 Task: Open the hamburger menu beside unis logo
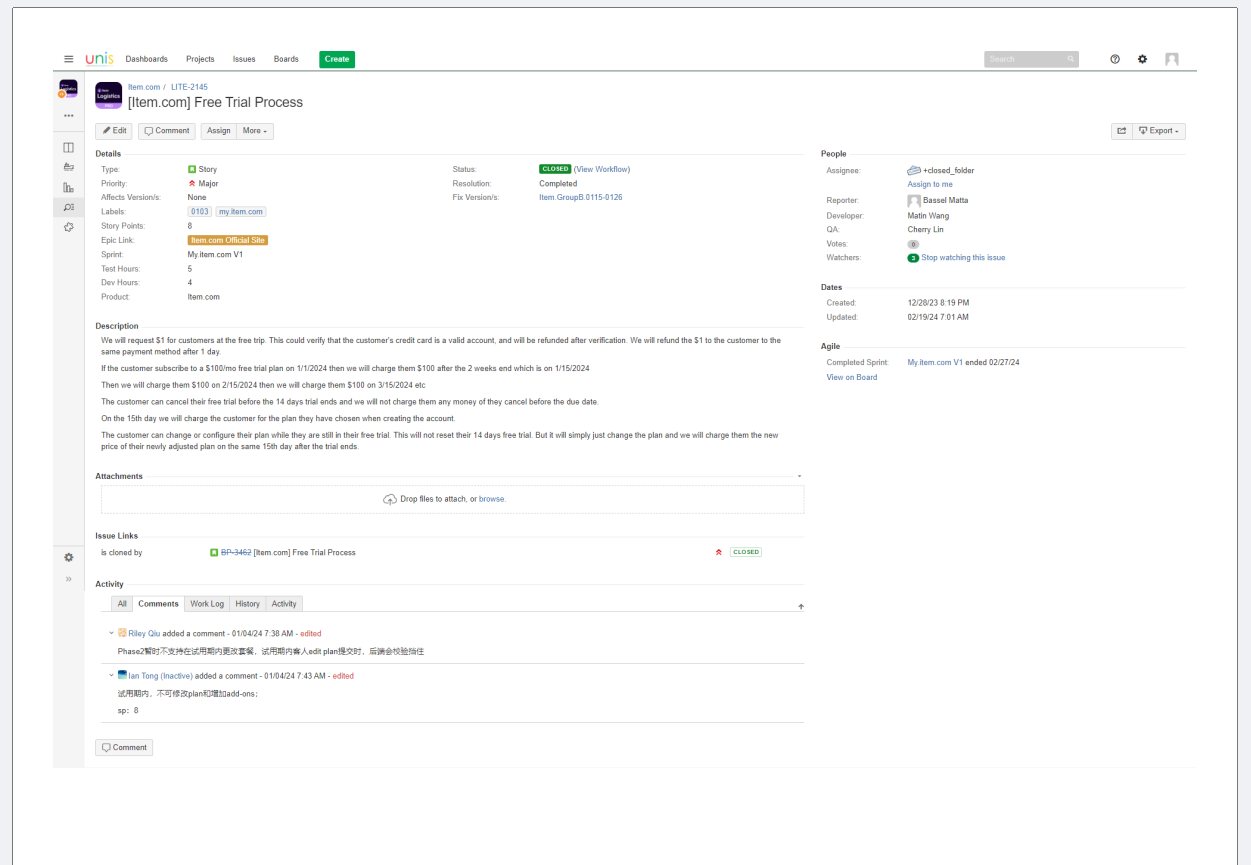tap(69, 59)
